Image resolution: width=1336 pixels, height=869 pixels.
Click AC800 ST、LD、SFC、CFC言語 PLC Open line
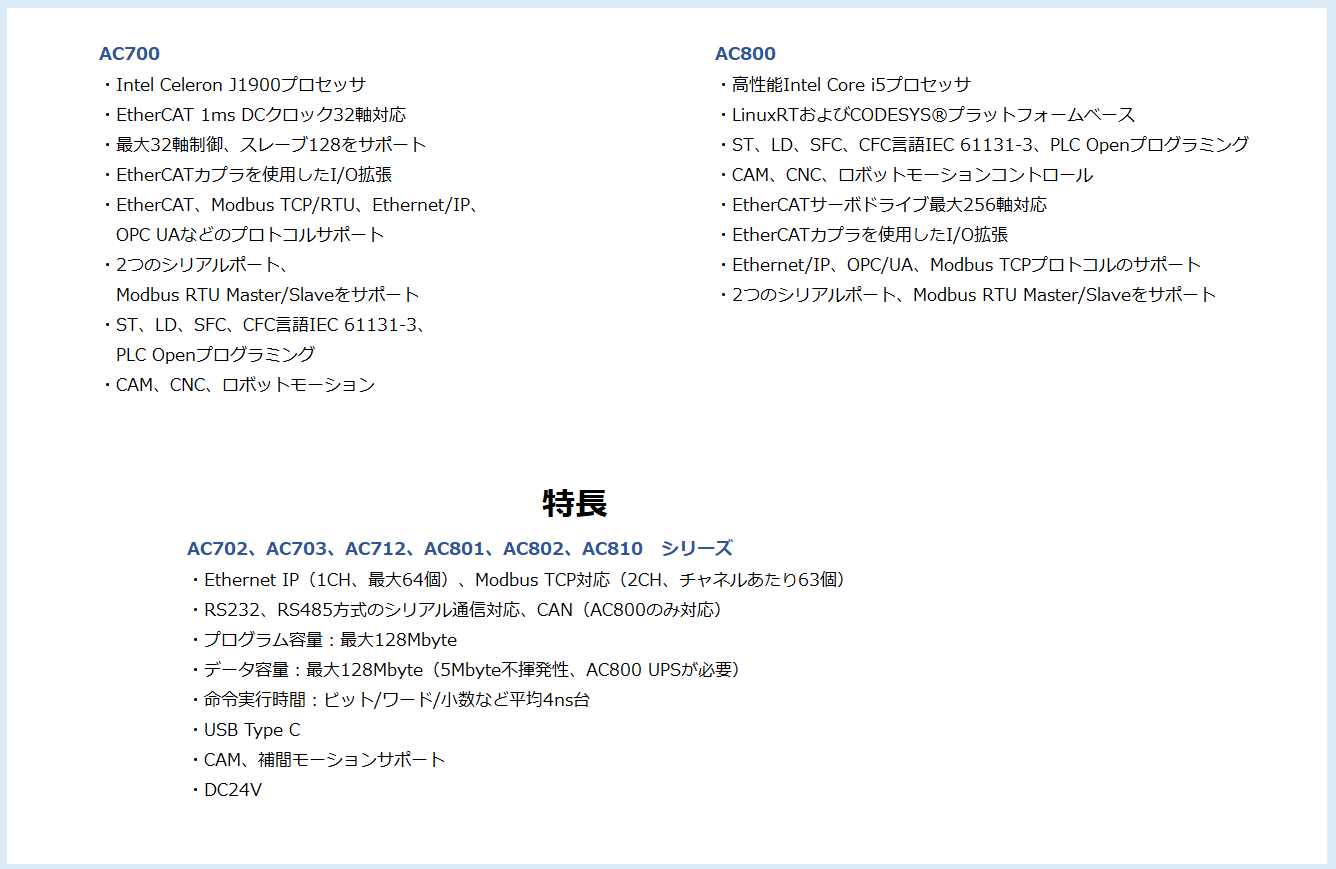(x=983, y=145)
